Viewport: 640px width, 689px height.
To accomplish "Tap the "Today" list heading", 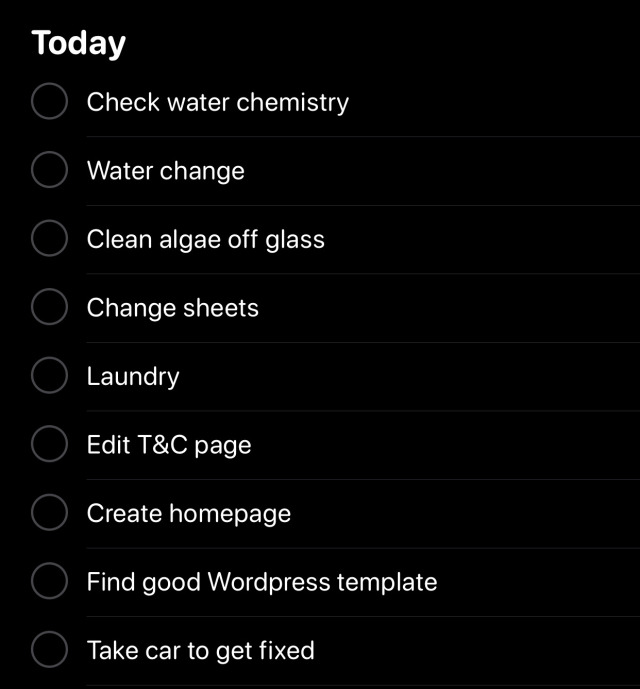I will pos(79,44).
